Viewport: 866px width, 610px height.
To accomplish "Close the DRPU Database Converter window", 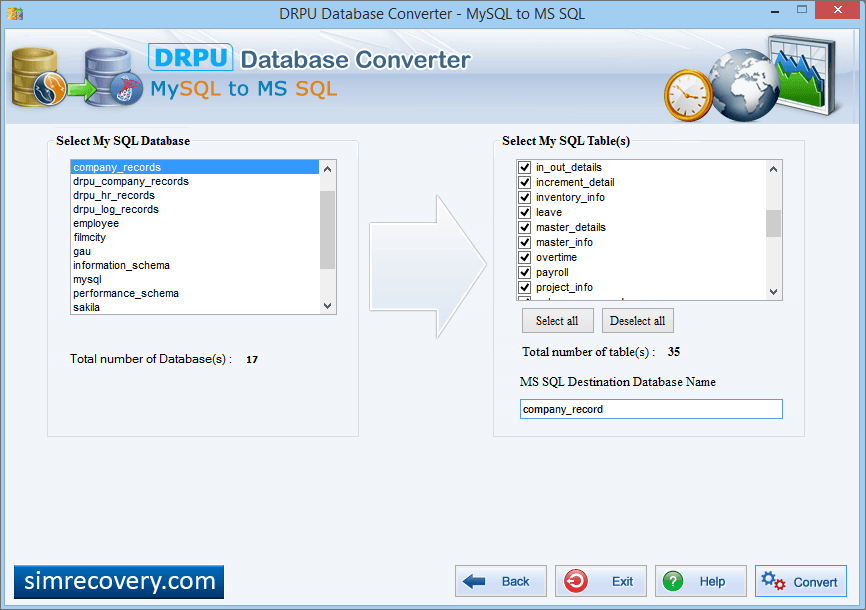I will coord(838,9).
